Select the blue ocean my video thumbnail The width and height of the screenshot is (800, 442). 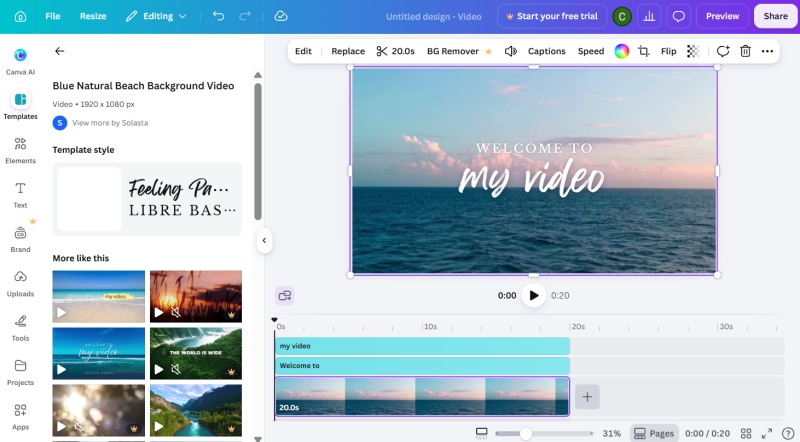[x=98, y=354]
